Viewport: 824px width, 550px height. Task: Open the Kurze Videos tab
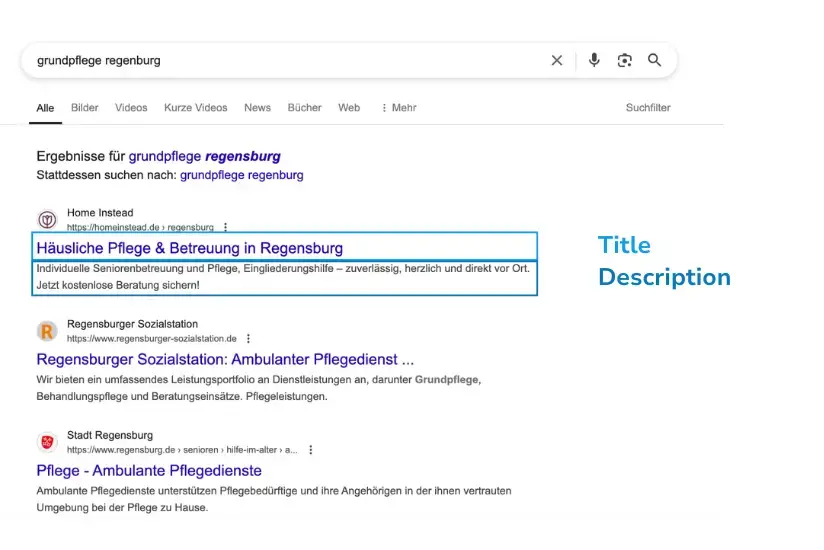coord(195,108)
